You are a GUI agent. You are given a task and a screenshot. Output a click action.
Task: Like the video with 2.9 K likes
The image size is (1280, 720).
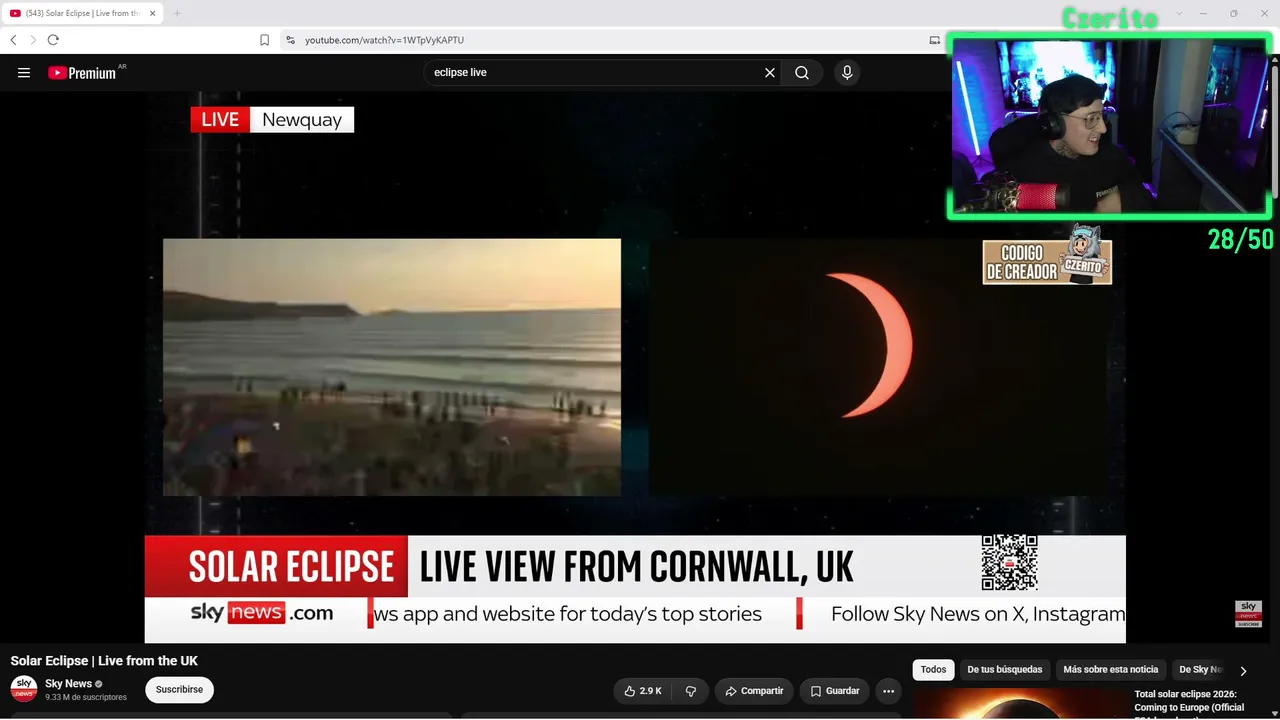[643, 691]
